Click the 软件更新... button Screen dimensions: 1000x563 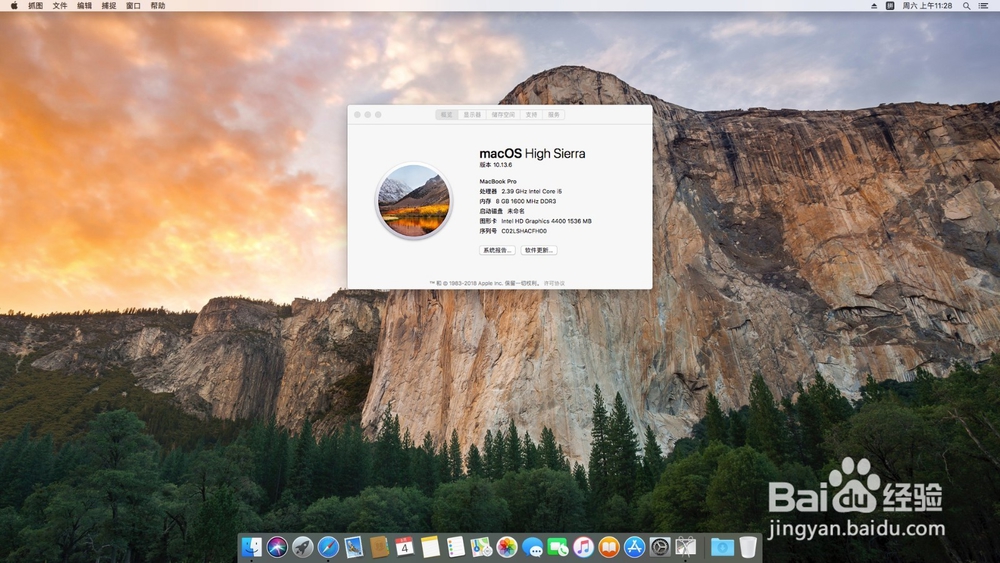(539, 250)
